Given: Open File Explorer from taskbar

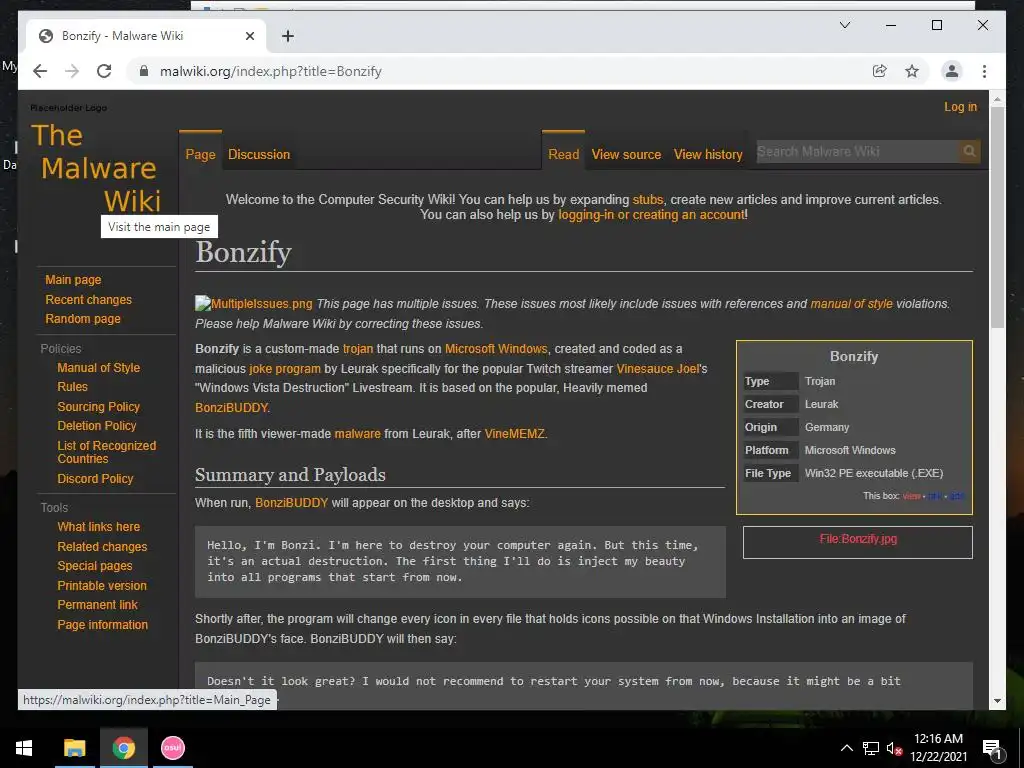Looking at the screenshot, I should click(x=74, y=748).
